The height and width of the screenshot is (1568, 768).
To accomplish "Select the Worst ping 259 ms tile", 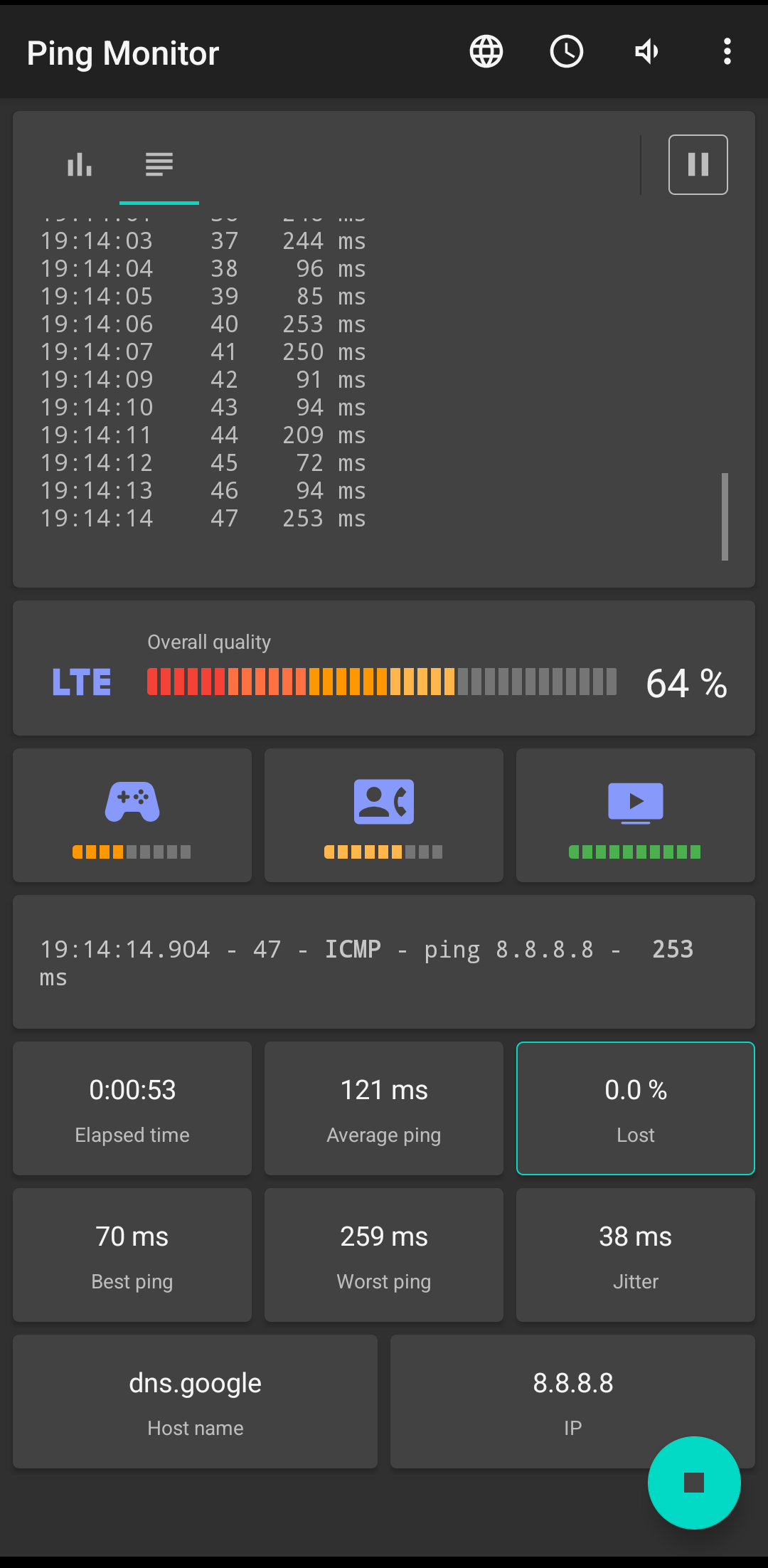I will point(384,1255).
